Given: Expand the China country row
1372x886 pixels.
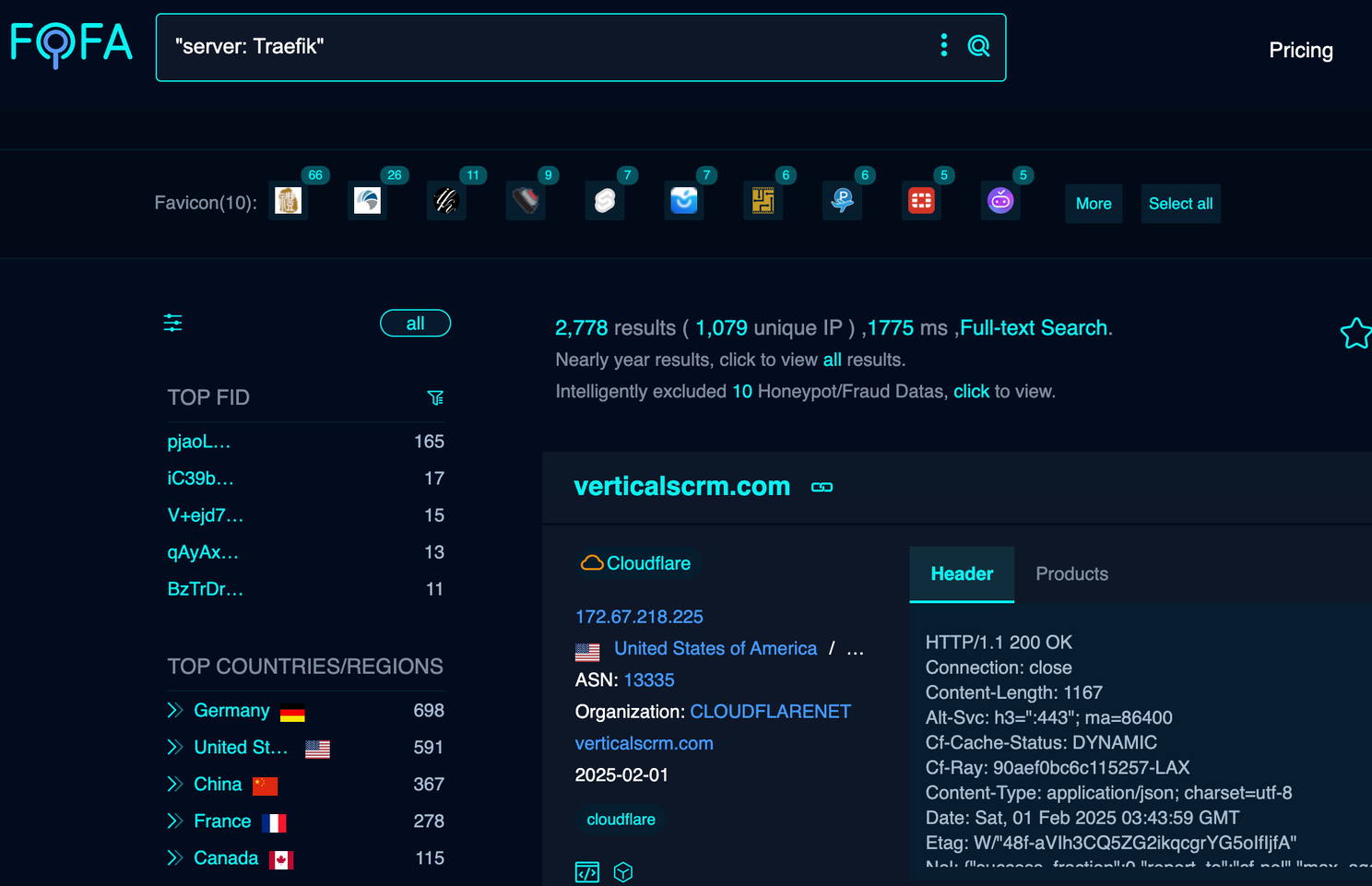Looking at the screenshot, I should (175, 784).
